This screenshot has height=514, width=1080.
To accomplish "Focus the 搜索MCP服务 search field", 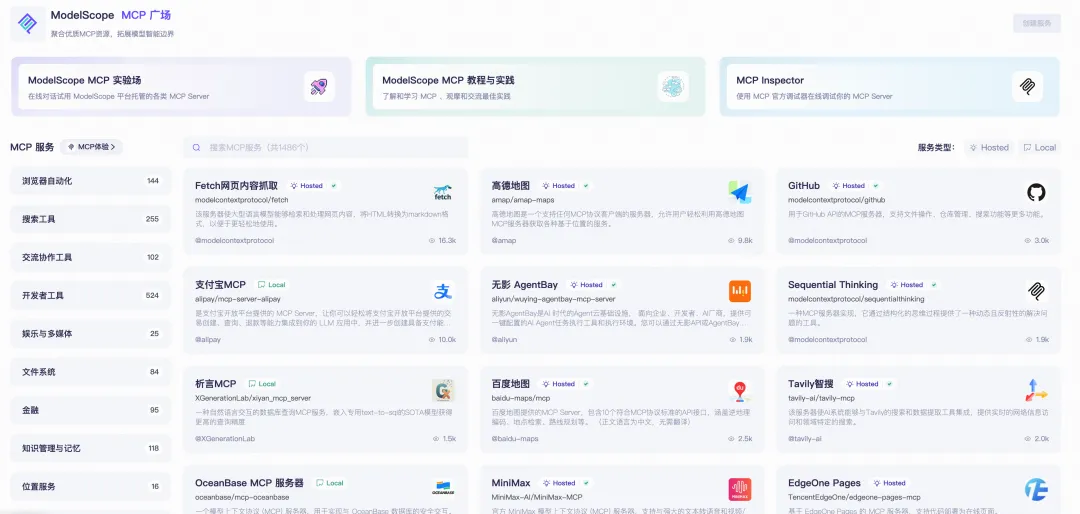I will [x=326, y=147].
